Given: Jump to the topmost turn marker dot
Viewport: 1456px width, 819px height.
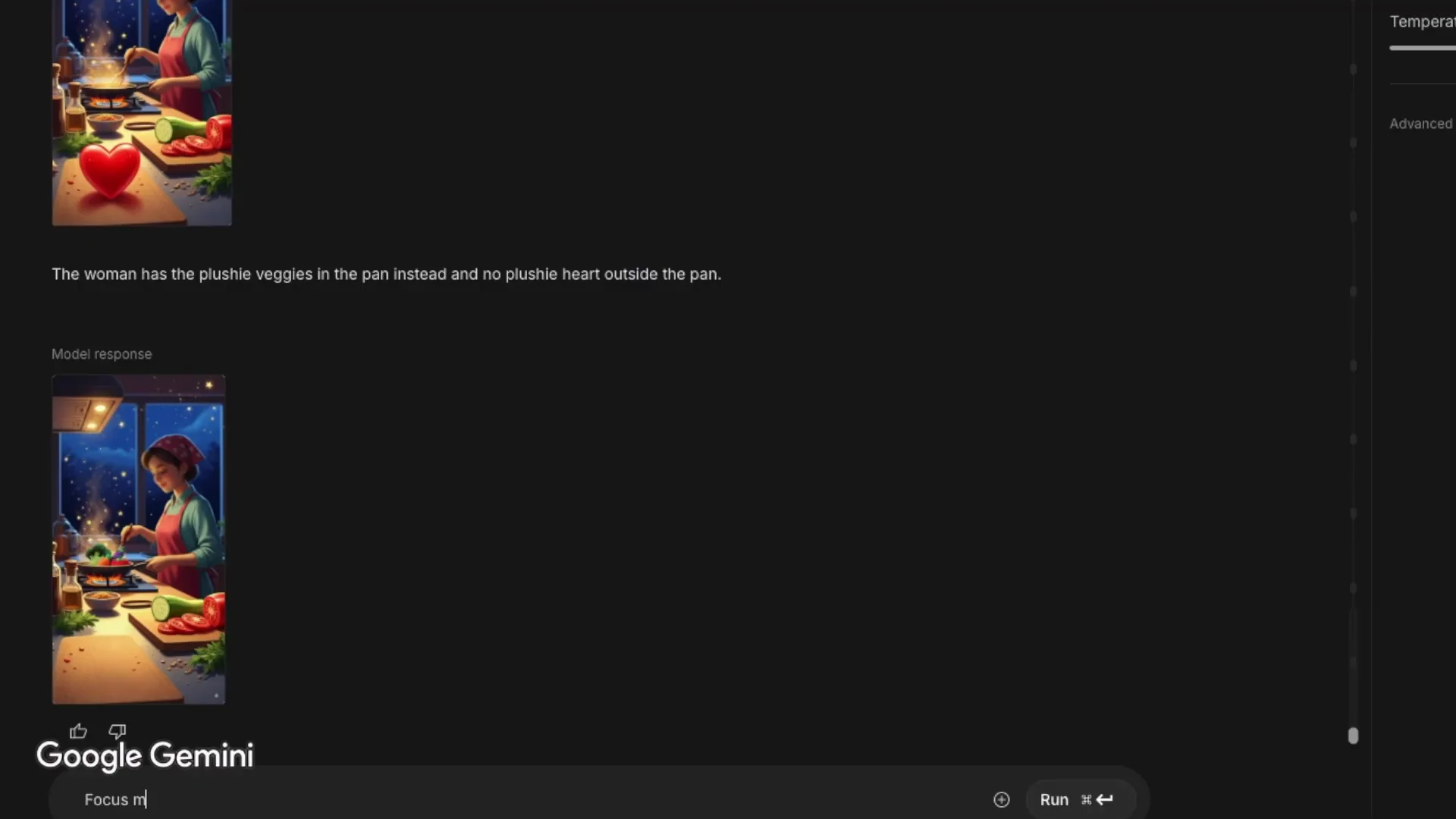Looking at the screenshot, I should point(1353,69).
